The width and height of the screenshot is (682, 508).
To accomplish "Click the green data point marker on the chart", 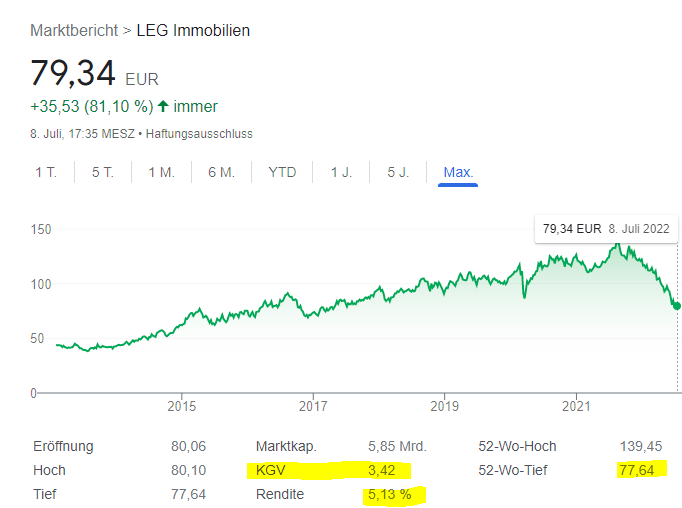I will [x=677, y=305].
